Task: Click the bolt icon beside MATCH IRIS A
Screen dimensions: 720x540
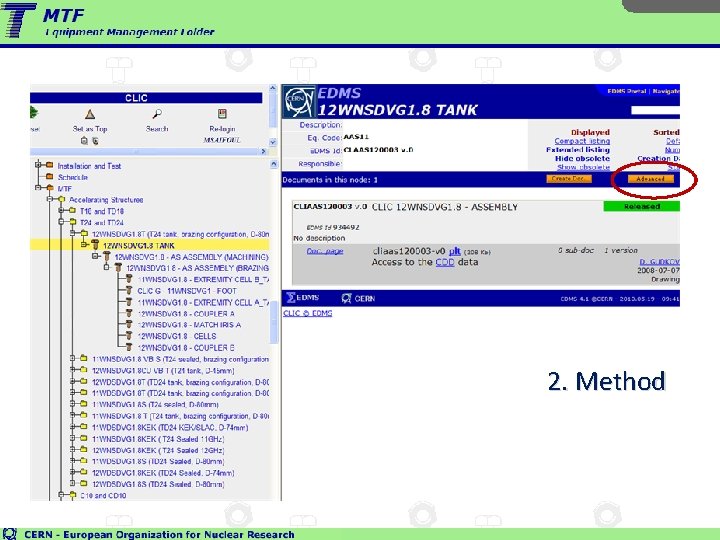Action: tap(129, 324)
